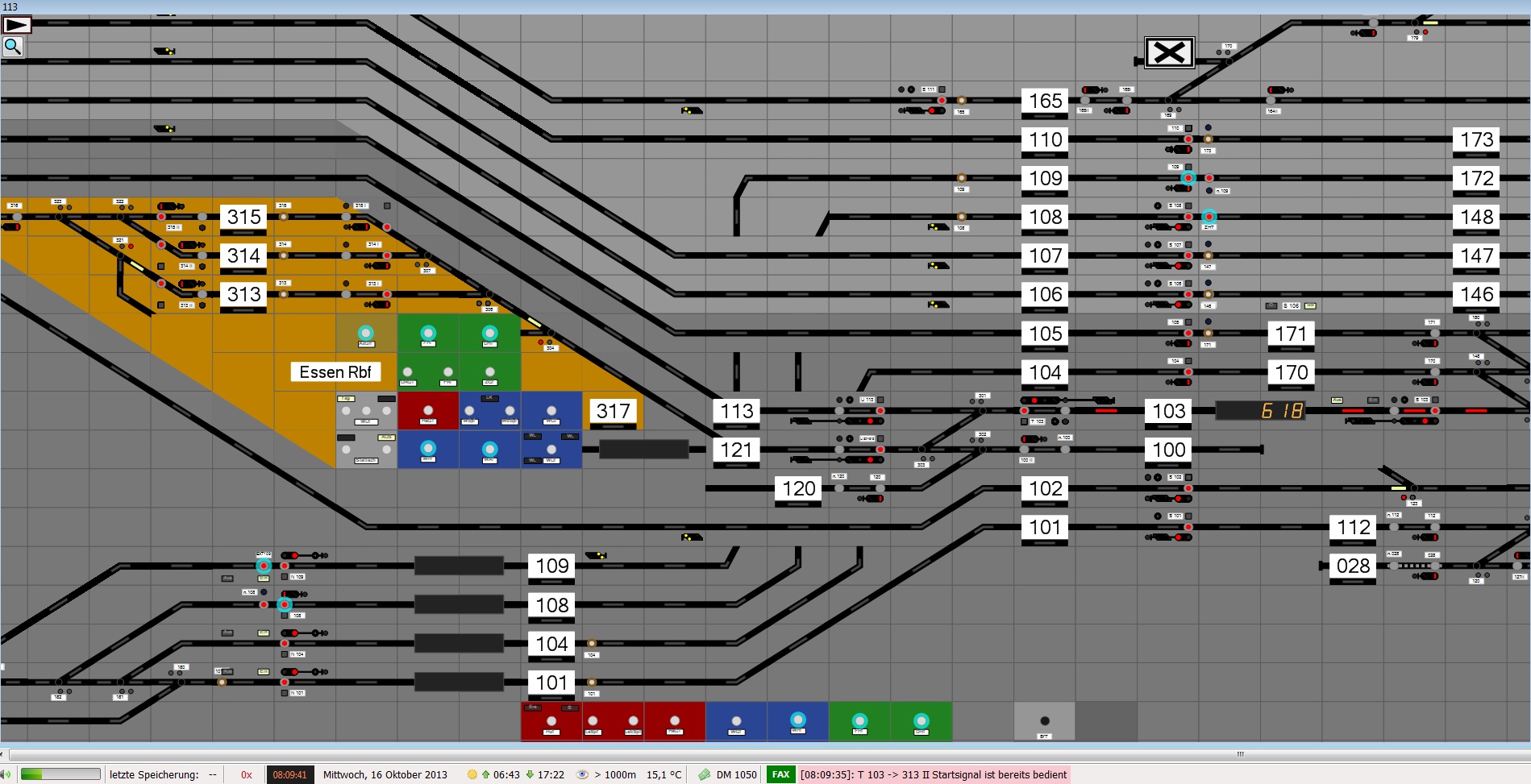Click the green progress bar in the status bar
The height and width of the screenshot is (784, 1531).
coord(60,774)
